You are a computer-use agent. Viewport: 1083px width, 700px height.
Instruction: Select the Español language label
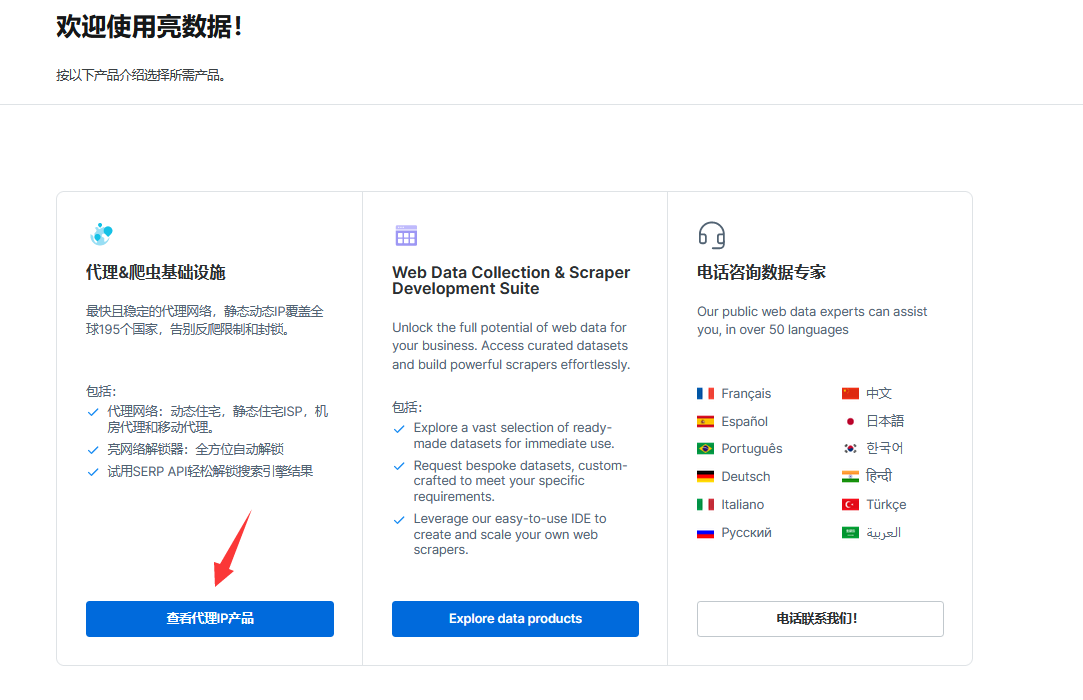point(745,422)
